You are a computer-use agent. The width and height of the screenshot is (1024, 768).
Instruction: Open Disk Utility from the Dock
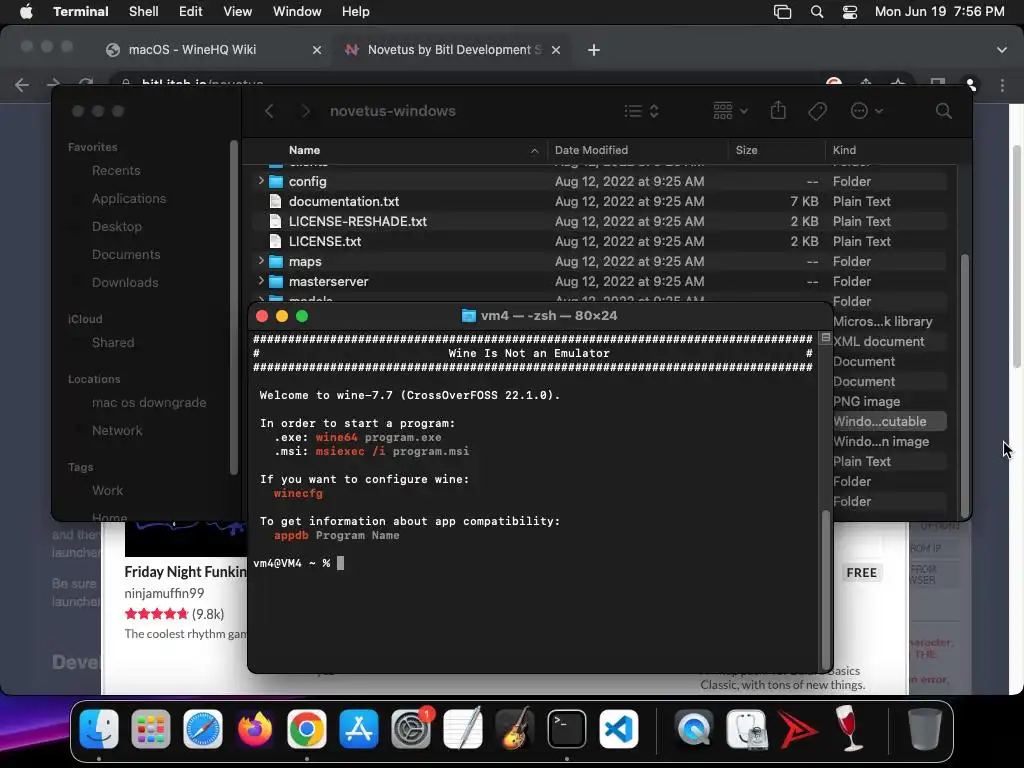746,729
